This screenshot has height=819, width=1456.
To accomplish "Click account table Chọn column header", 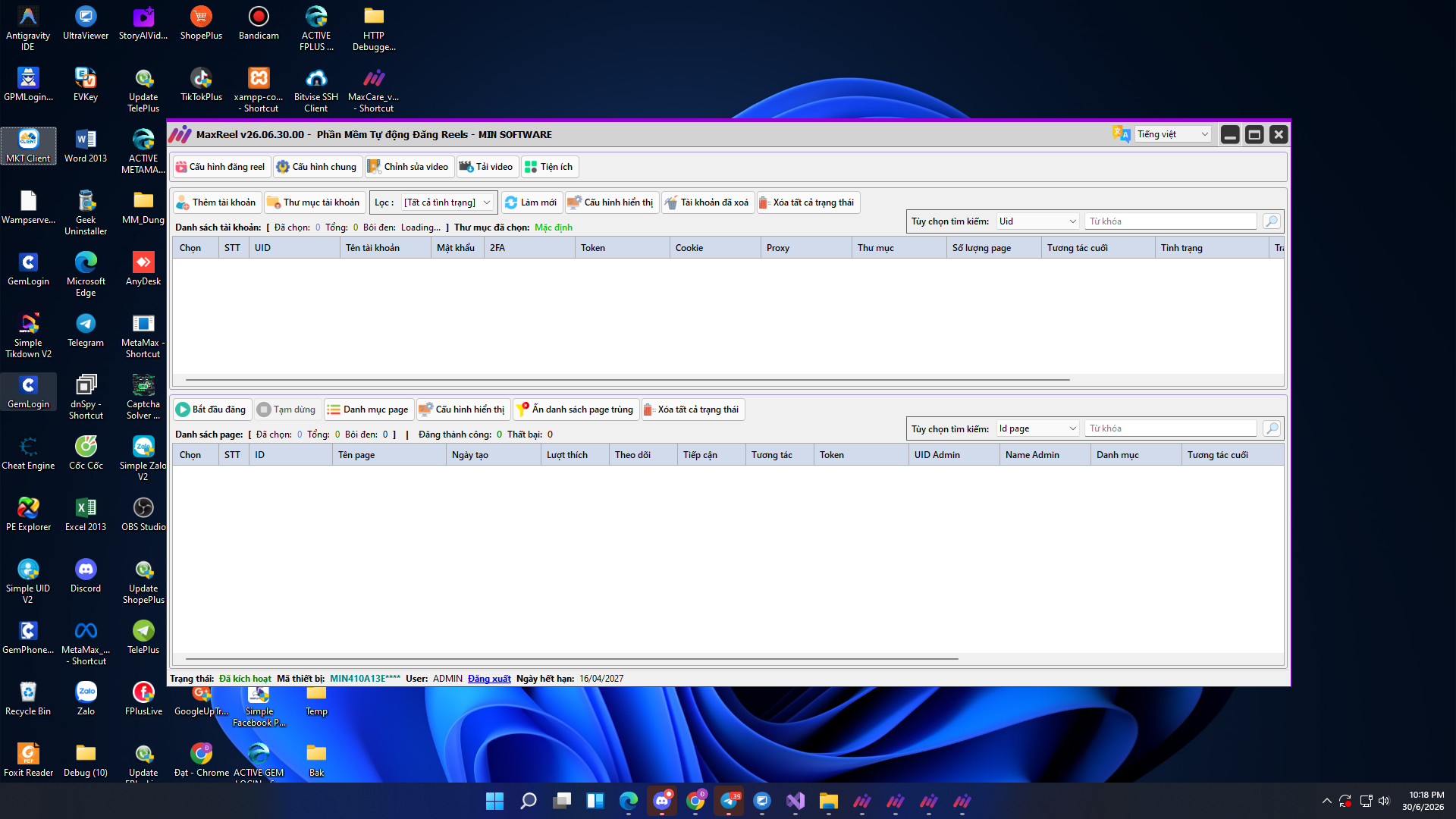I will 195,248.
